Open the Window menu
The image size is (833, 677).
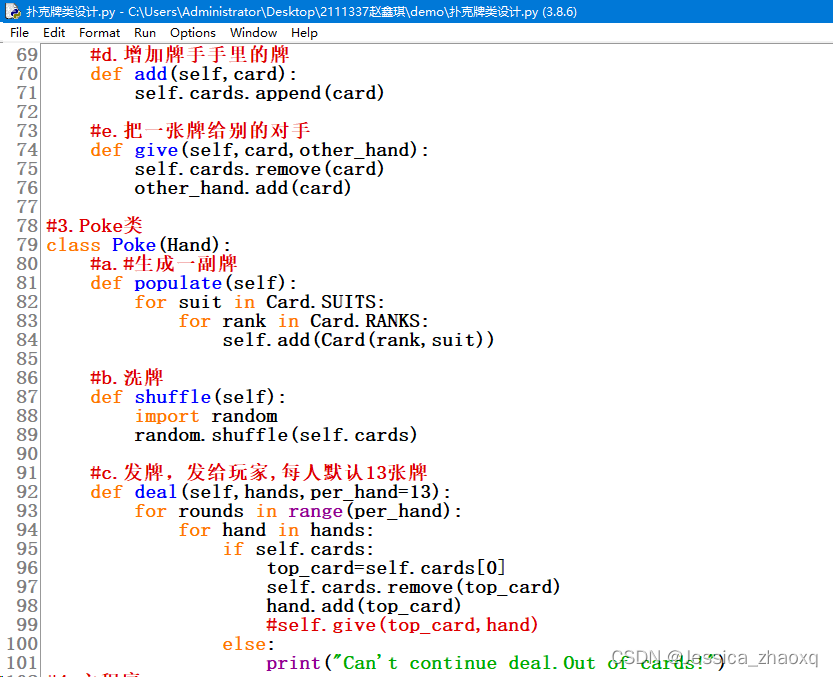tap(253, 32)
